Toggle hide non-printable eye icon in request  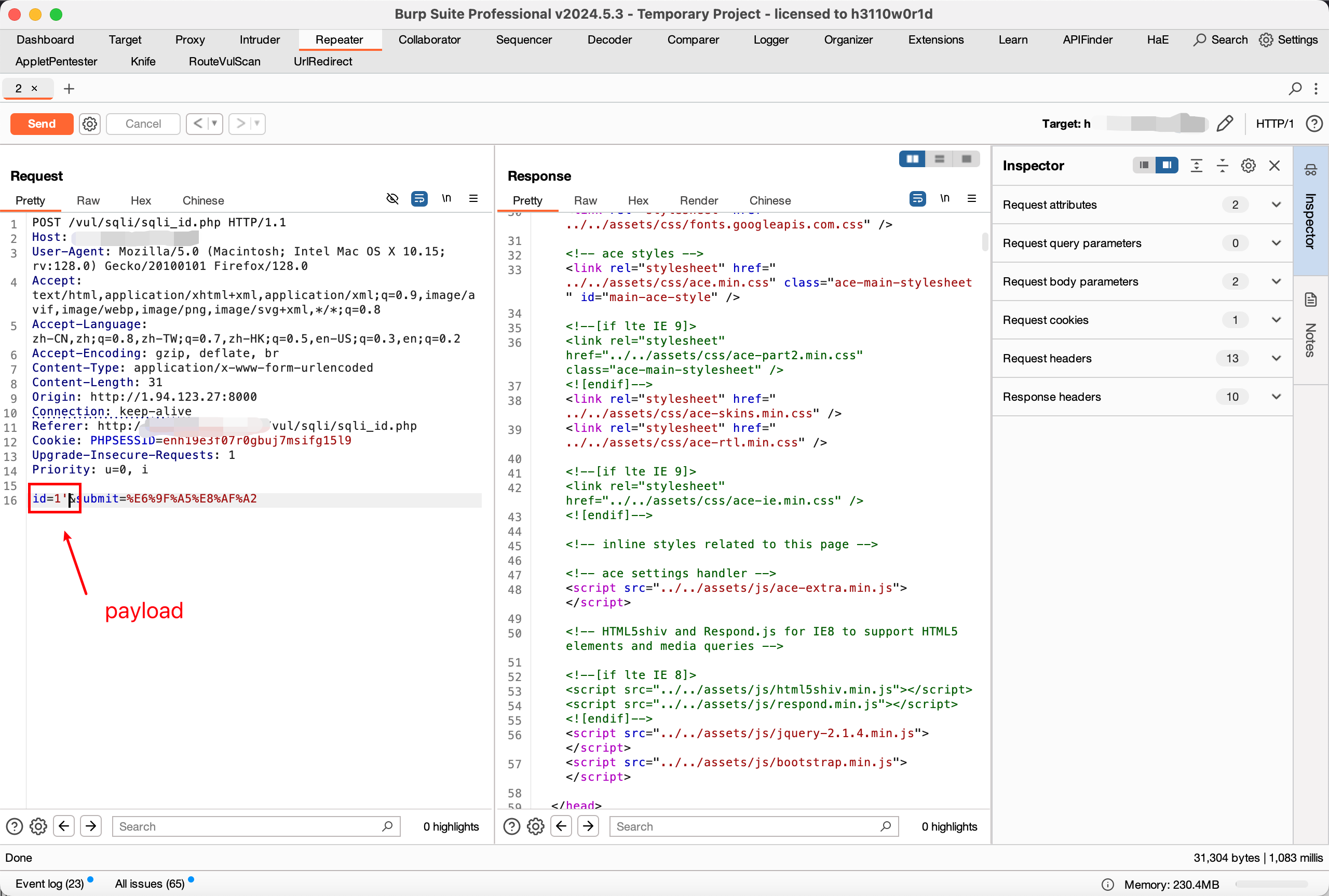pos(392,198)
